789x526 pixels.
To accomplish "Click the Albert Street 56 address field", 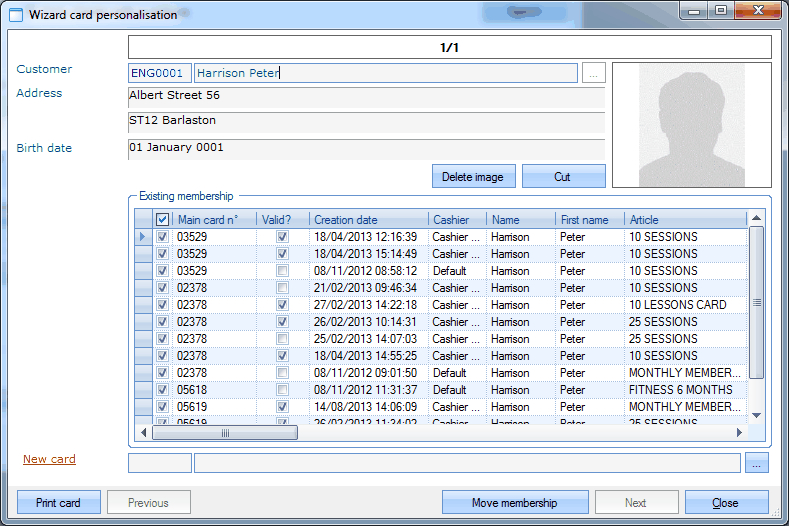I will point(366,98).
